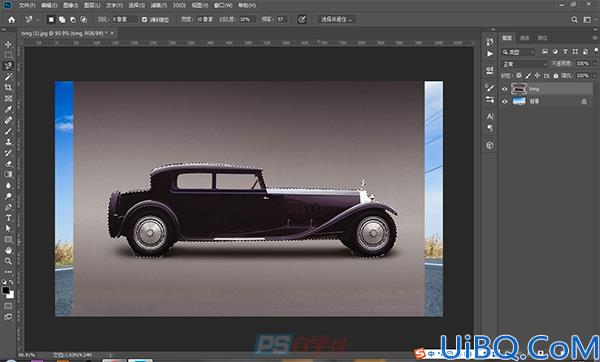Viewport: 600px width, 362px height.
Task: Select the Healing Brush tool
Action: tap(8, 120)
